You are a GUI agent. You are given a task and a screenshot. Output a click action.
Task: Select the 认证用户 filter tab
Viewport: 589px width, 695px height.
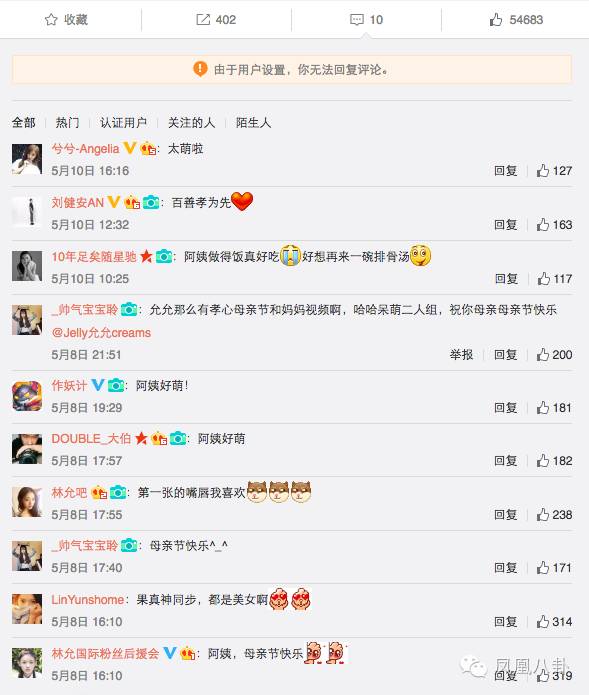(x=123, y=122)
